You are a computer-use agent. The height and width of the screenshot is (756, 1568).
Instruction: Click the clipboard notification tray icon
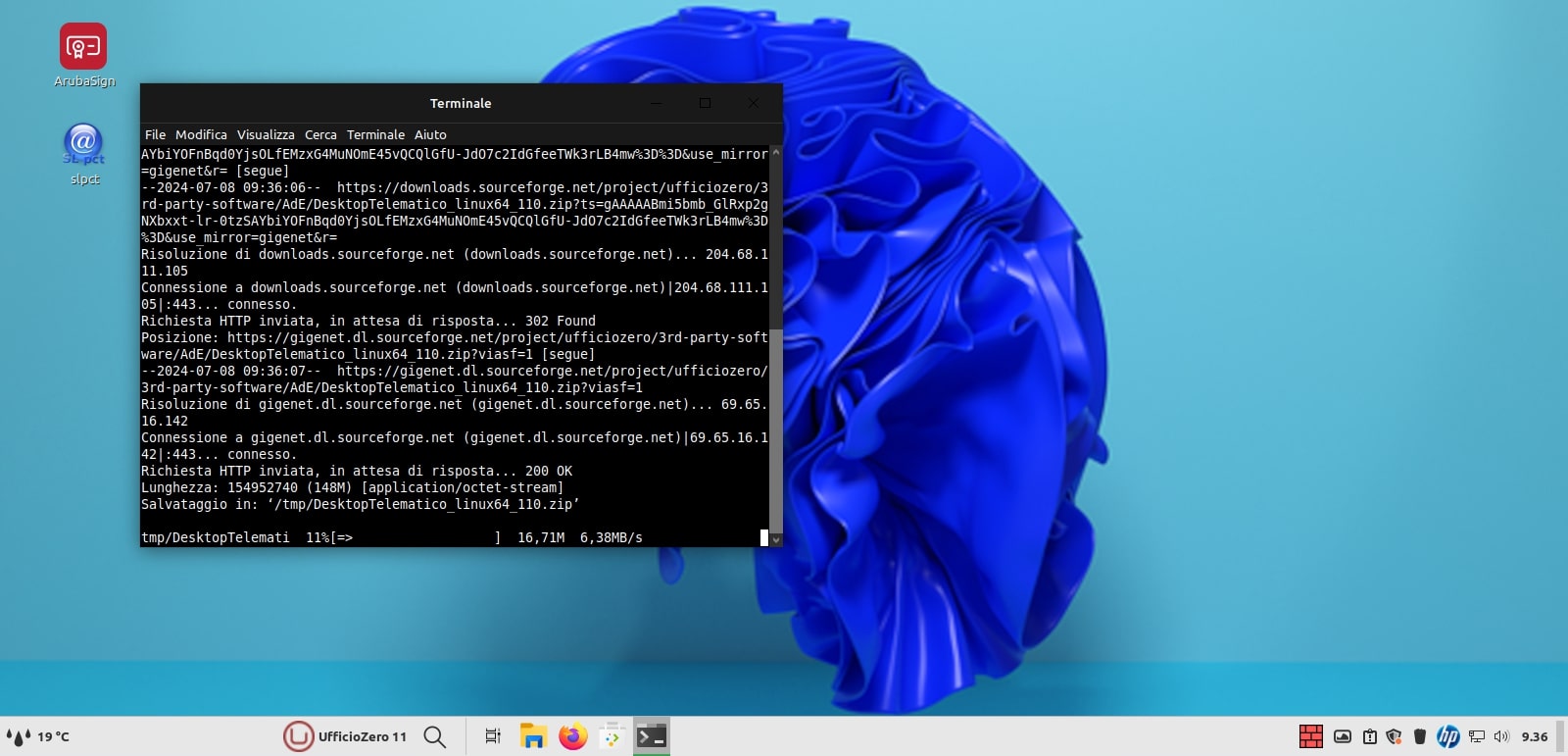tap(1370, 736)
